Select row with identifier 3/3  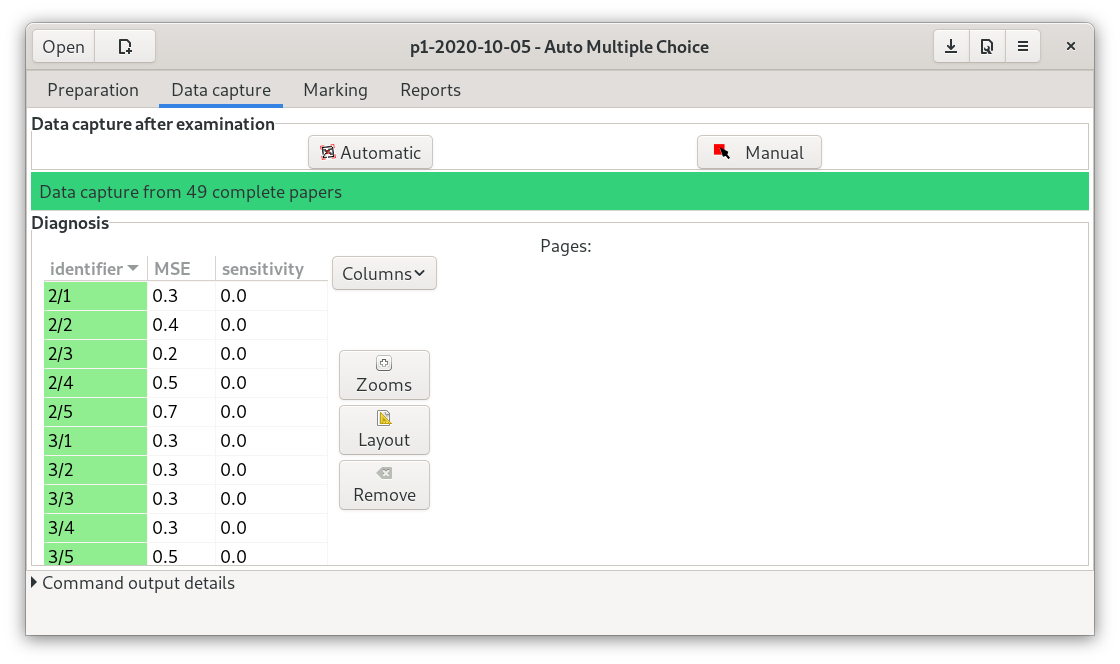pyautogui.click(x=95, y=499)
